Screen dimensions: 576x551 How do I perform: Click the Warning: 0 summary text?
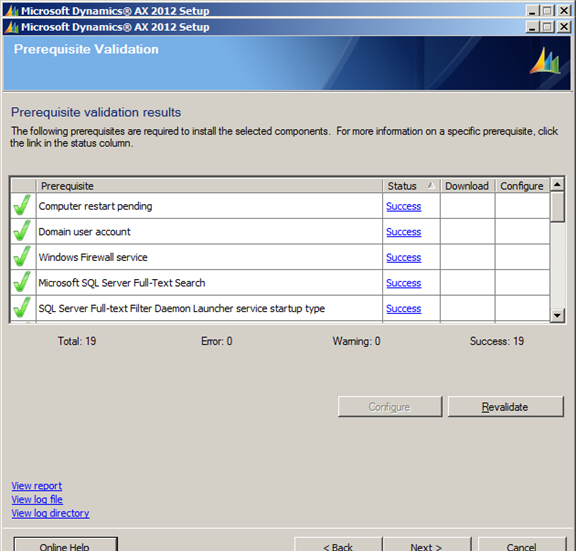(356, 341)
